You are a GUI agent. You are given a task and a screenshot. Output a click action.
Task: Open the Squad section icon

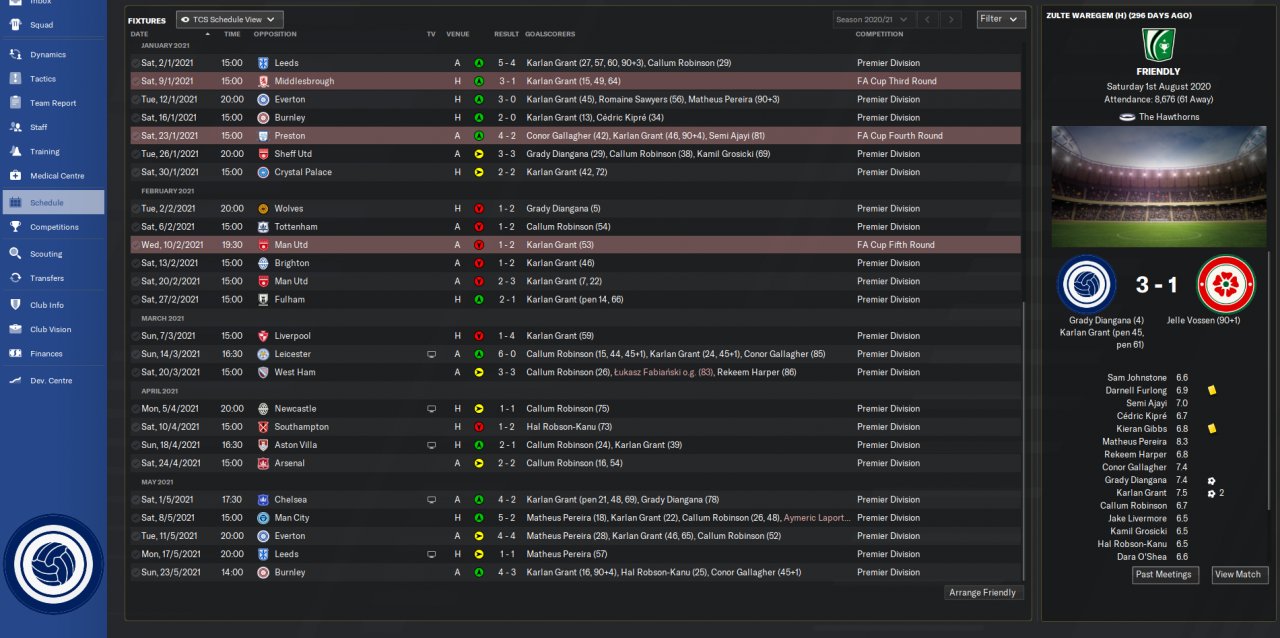tap(15, 25)
